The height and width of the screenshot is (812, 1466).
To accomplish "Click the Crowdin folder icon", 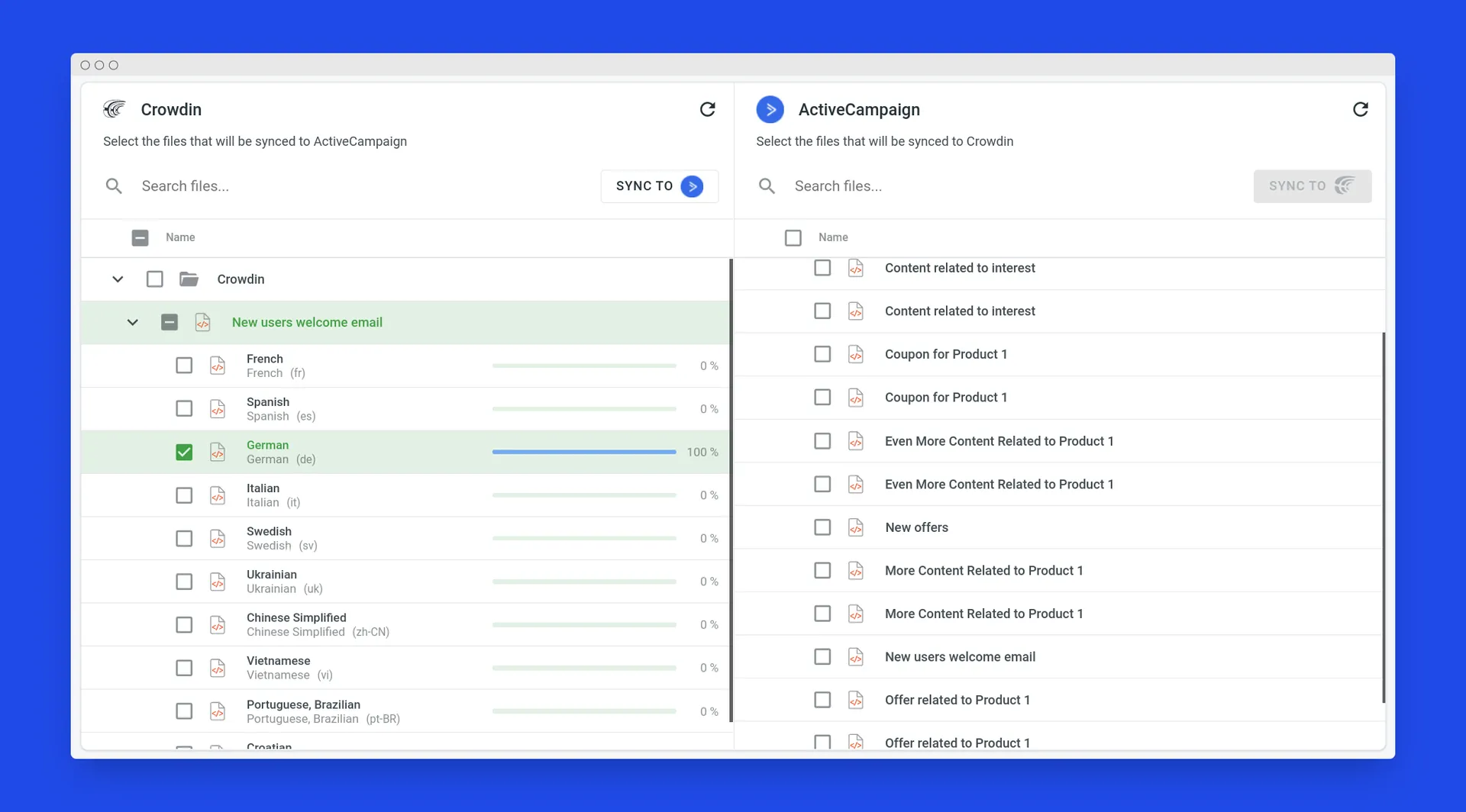I will pos(189,279).
